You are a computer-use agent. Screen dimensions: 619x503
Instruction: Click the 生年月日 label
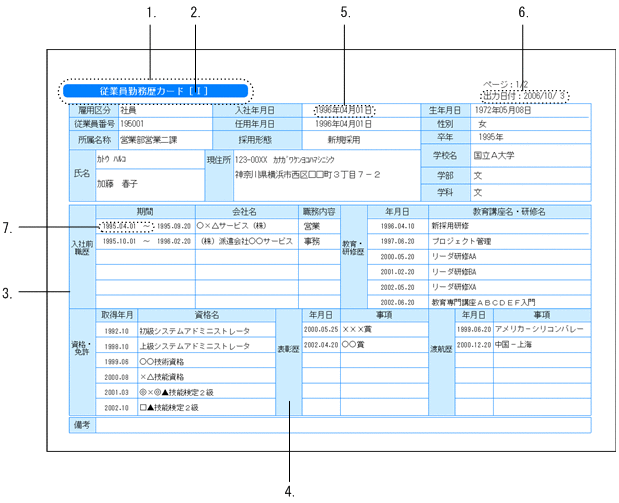tap(445, 111)
